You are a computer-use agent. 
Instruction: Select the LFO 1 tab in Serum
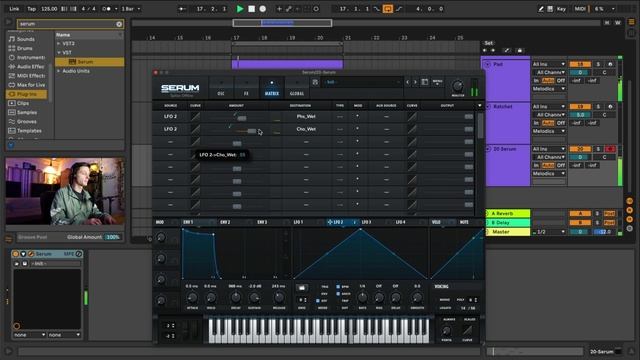coord(298,222)
